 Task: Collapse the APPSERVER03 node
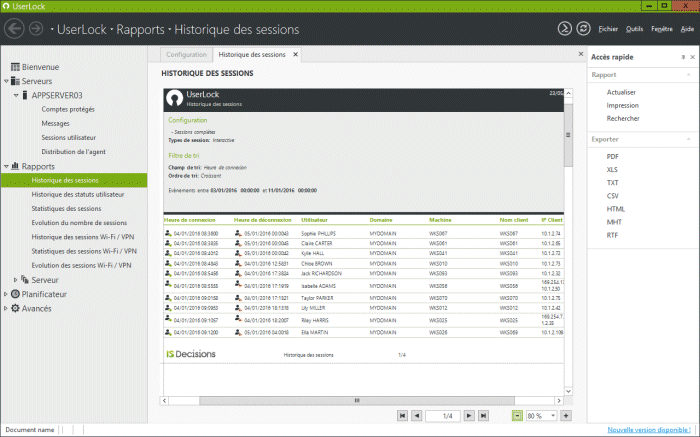[x=16, y=96]
